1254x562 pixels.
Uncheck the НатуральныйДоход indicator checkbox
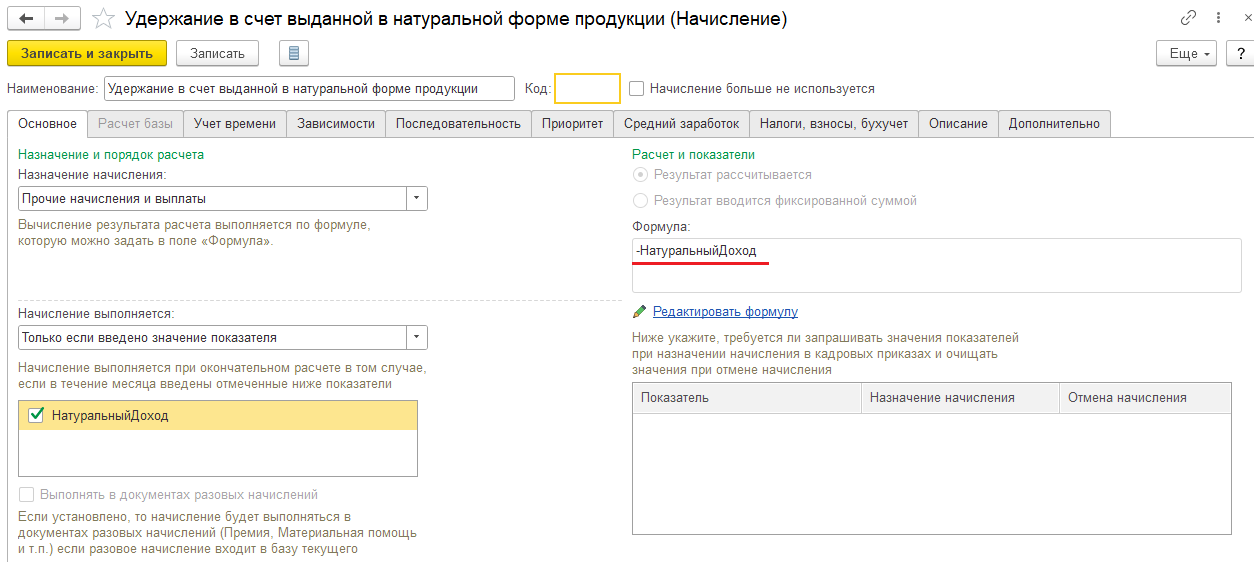tap(37, 415)
